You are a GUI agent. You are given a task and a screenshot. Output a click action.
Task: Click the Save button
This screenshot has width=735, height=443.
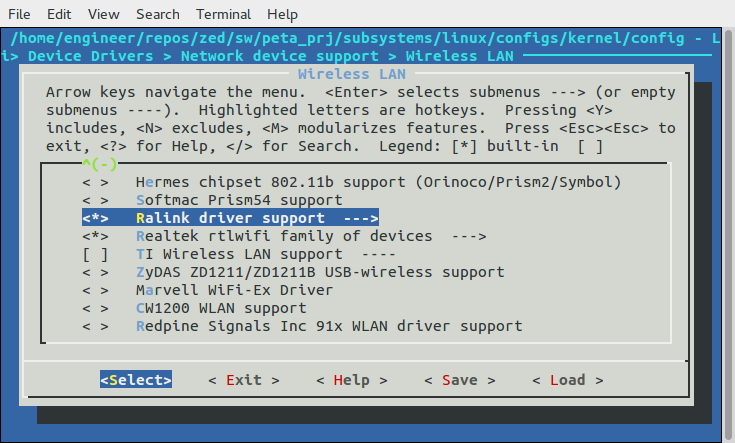coord(459,380)
